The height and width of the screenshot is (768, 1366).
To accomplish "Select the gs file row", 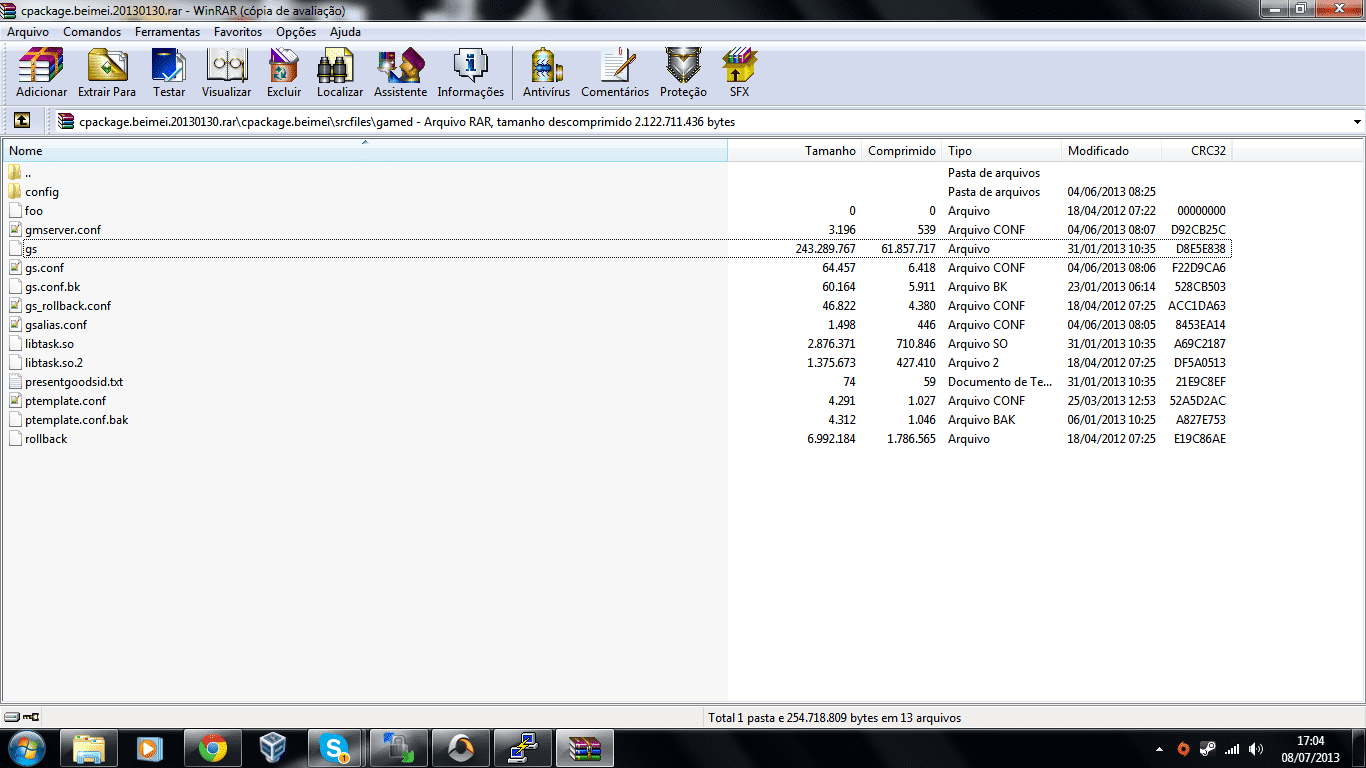I will [618, 249].
